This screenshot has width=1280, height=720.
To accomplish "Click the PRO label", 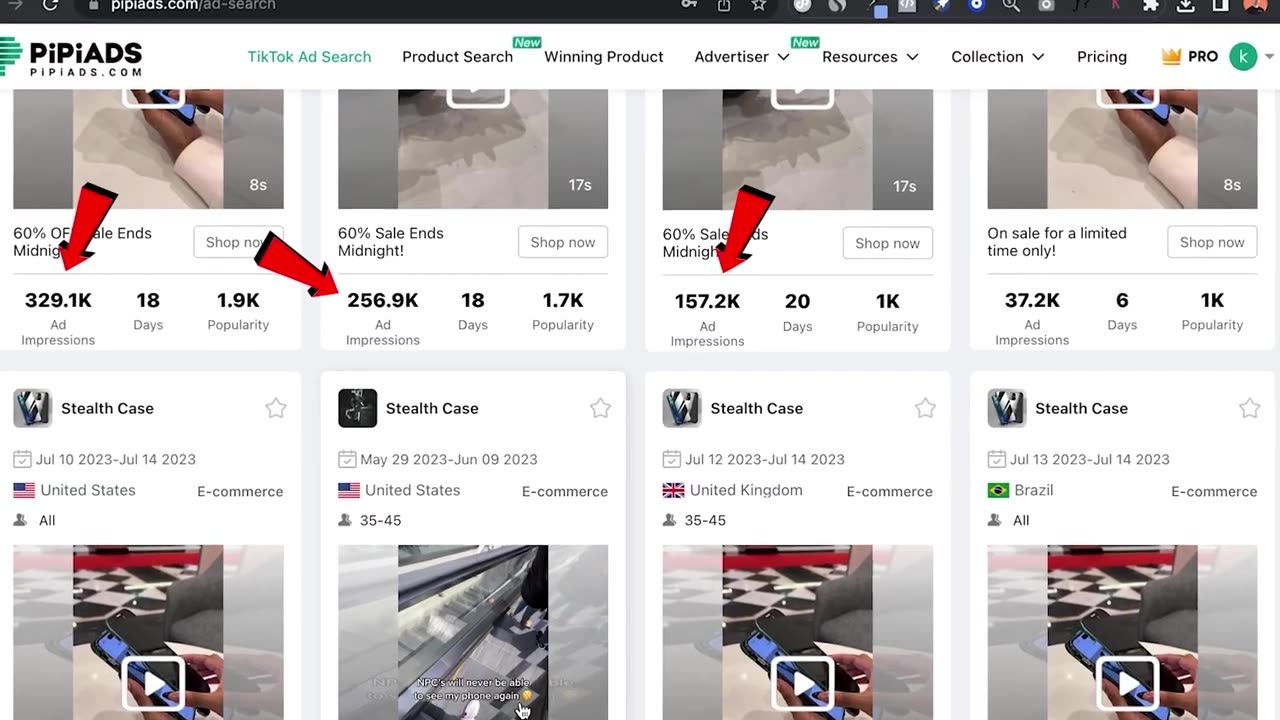I will coord(1203,57).
